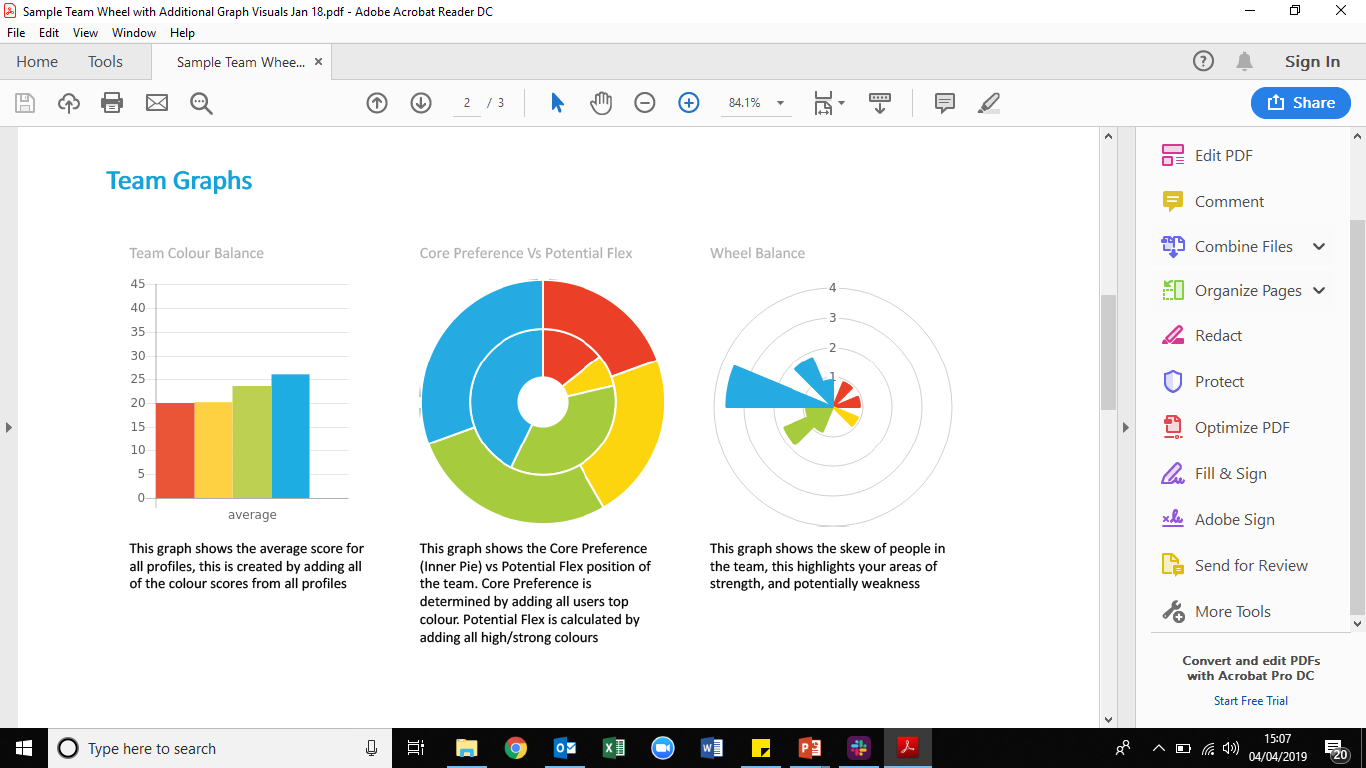Screen dimensions: 1366x768
Task: Open Excel from the taskbar
Action: click(614, 748)
